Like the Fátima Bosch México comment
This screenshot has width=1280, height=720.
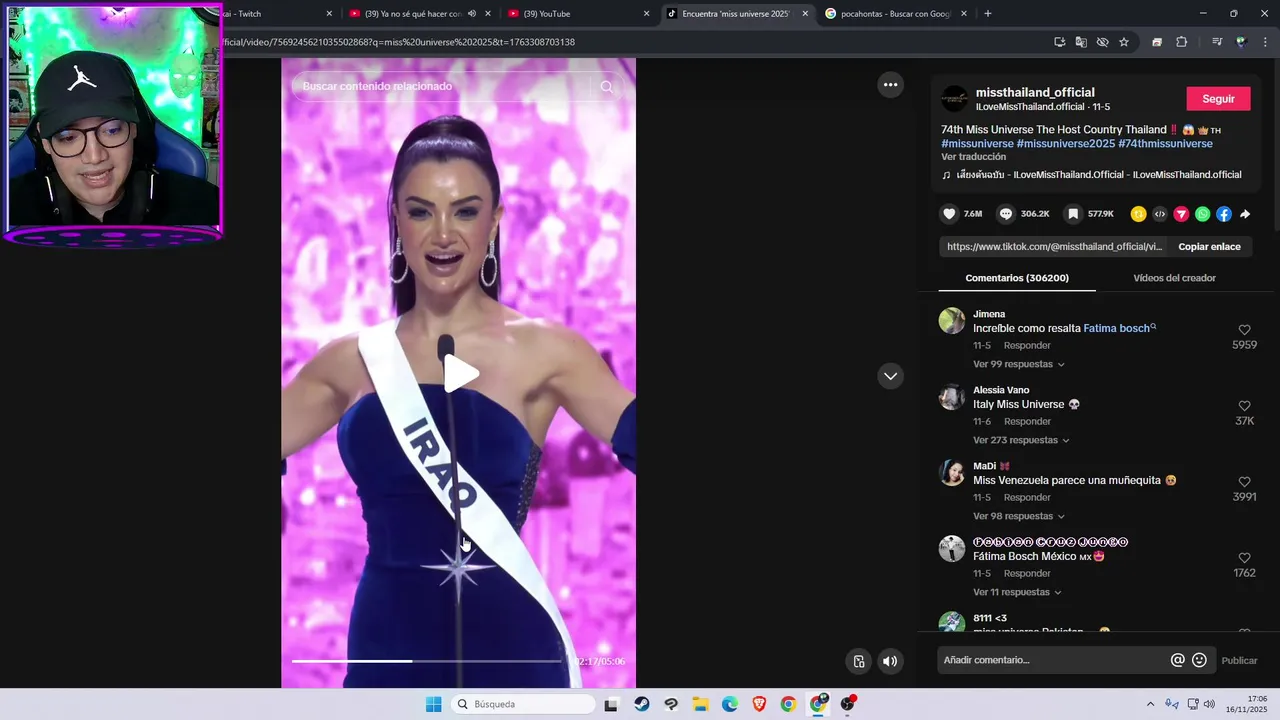point(1244,558)
